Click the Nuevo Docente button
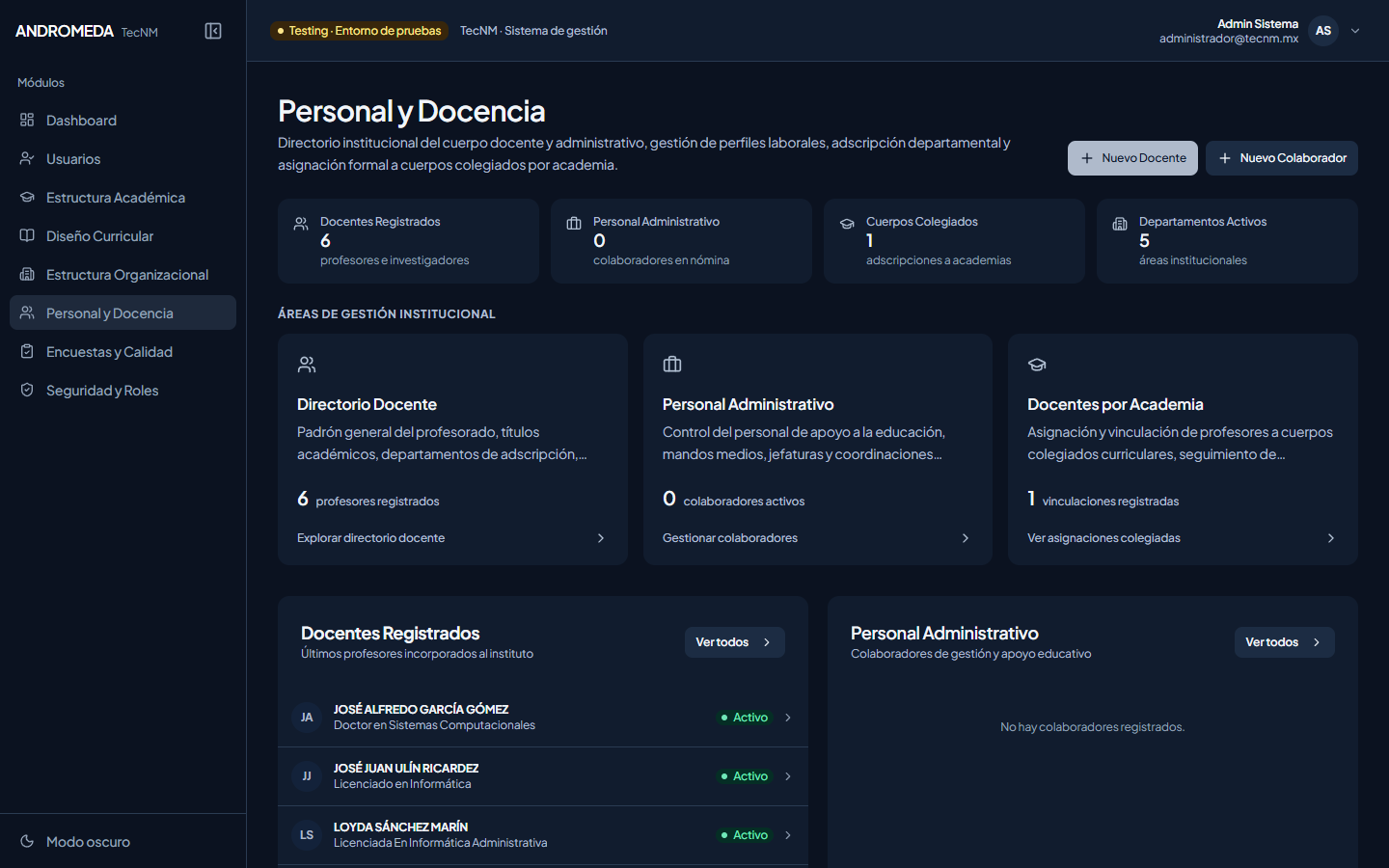Image resolution: width=1389 pixels, height=868 pixels. (1132, 158)
